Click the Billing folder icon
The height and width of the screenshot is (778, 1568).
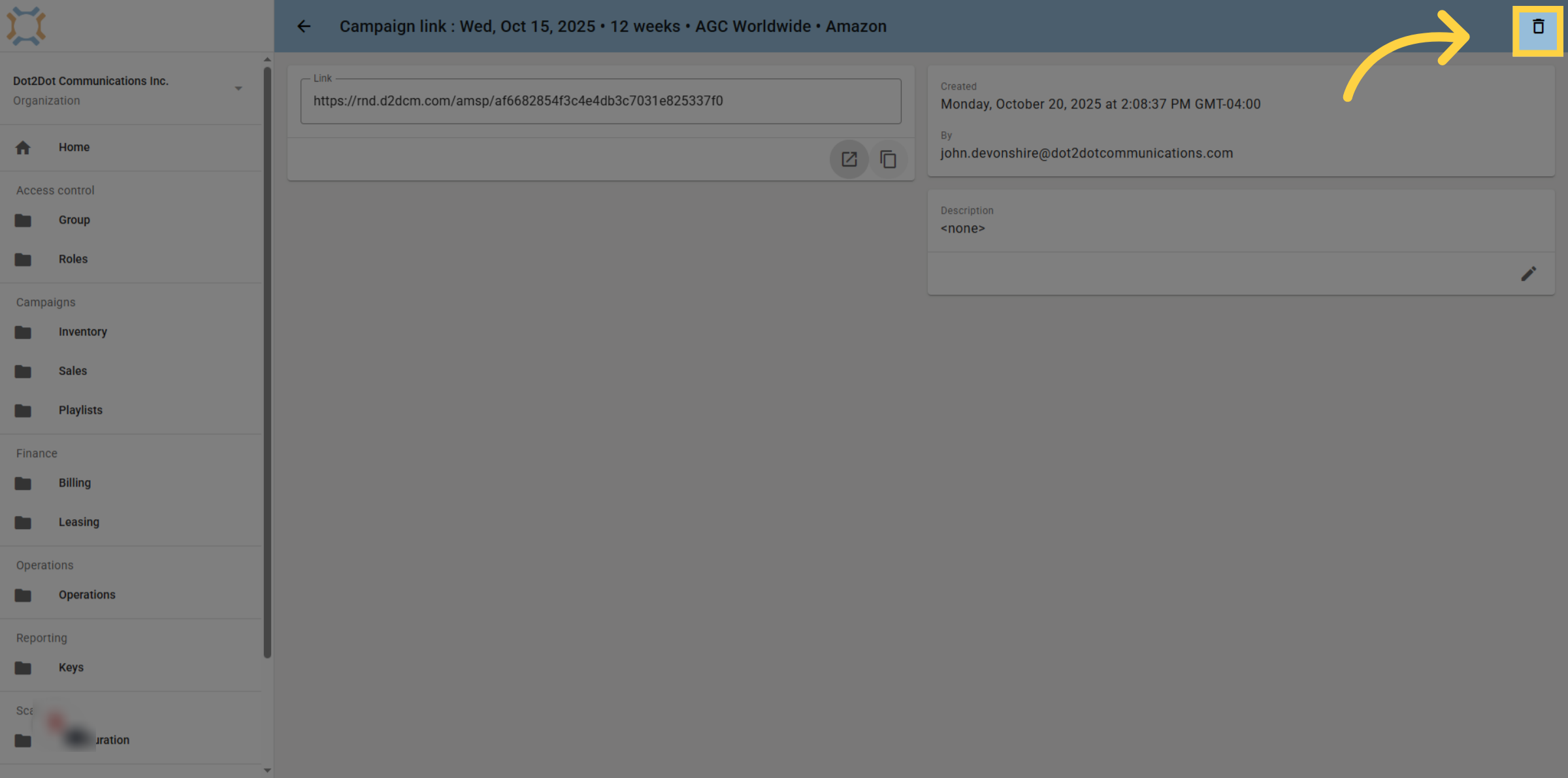23,483
